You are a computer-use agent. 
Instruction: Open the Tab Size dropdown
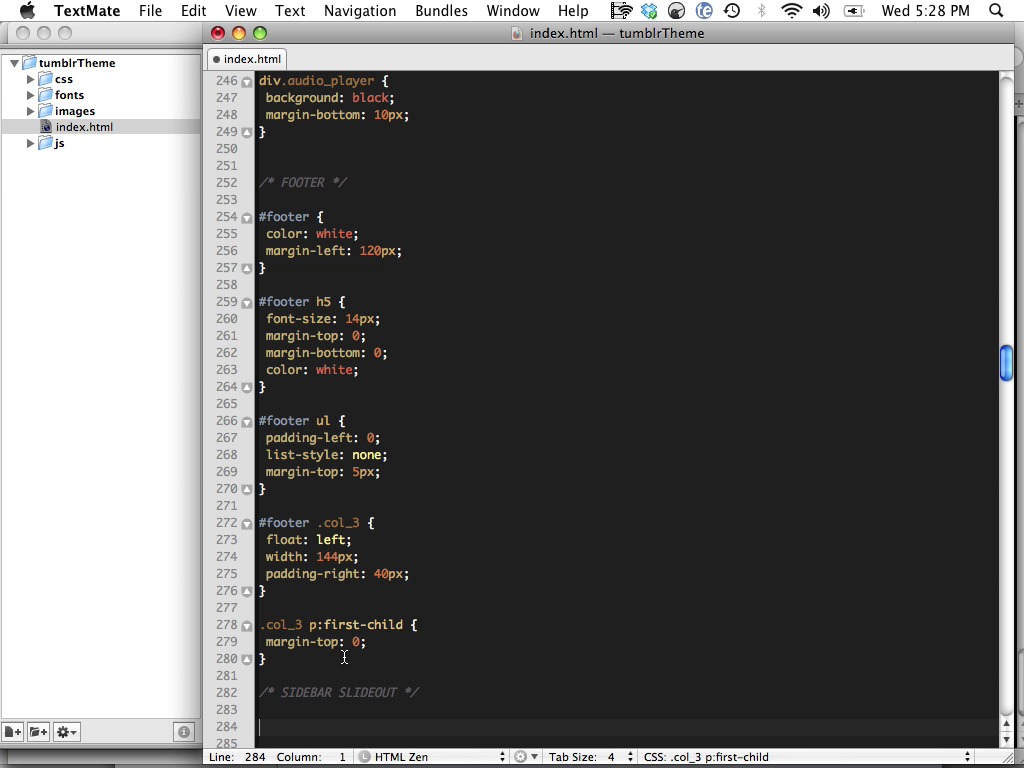click(x=590, y=757)
